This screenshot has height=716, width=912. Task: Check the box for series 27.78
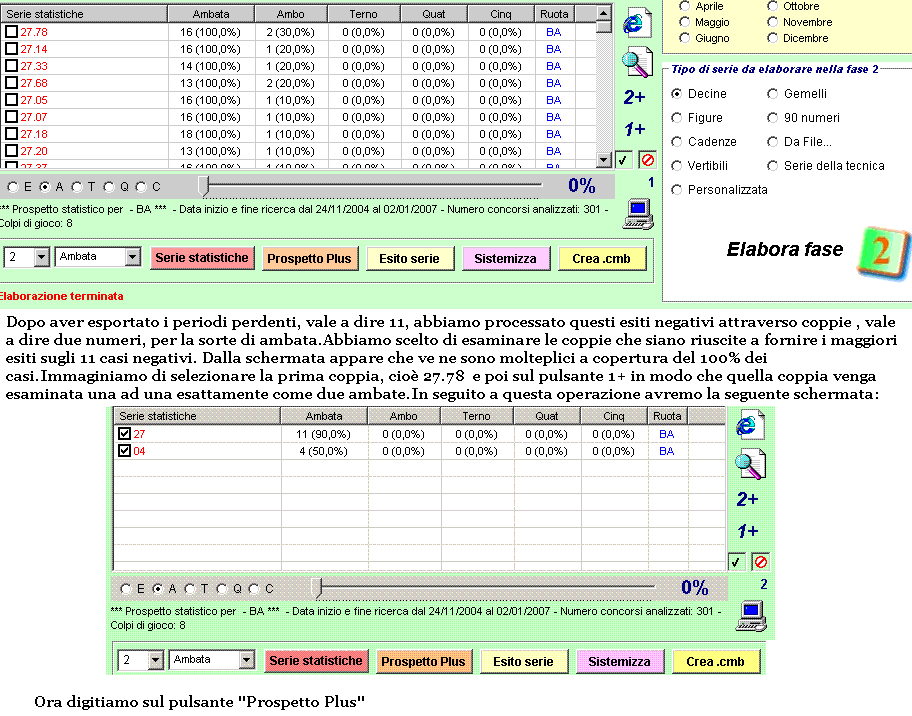coord(11,31)
